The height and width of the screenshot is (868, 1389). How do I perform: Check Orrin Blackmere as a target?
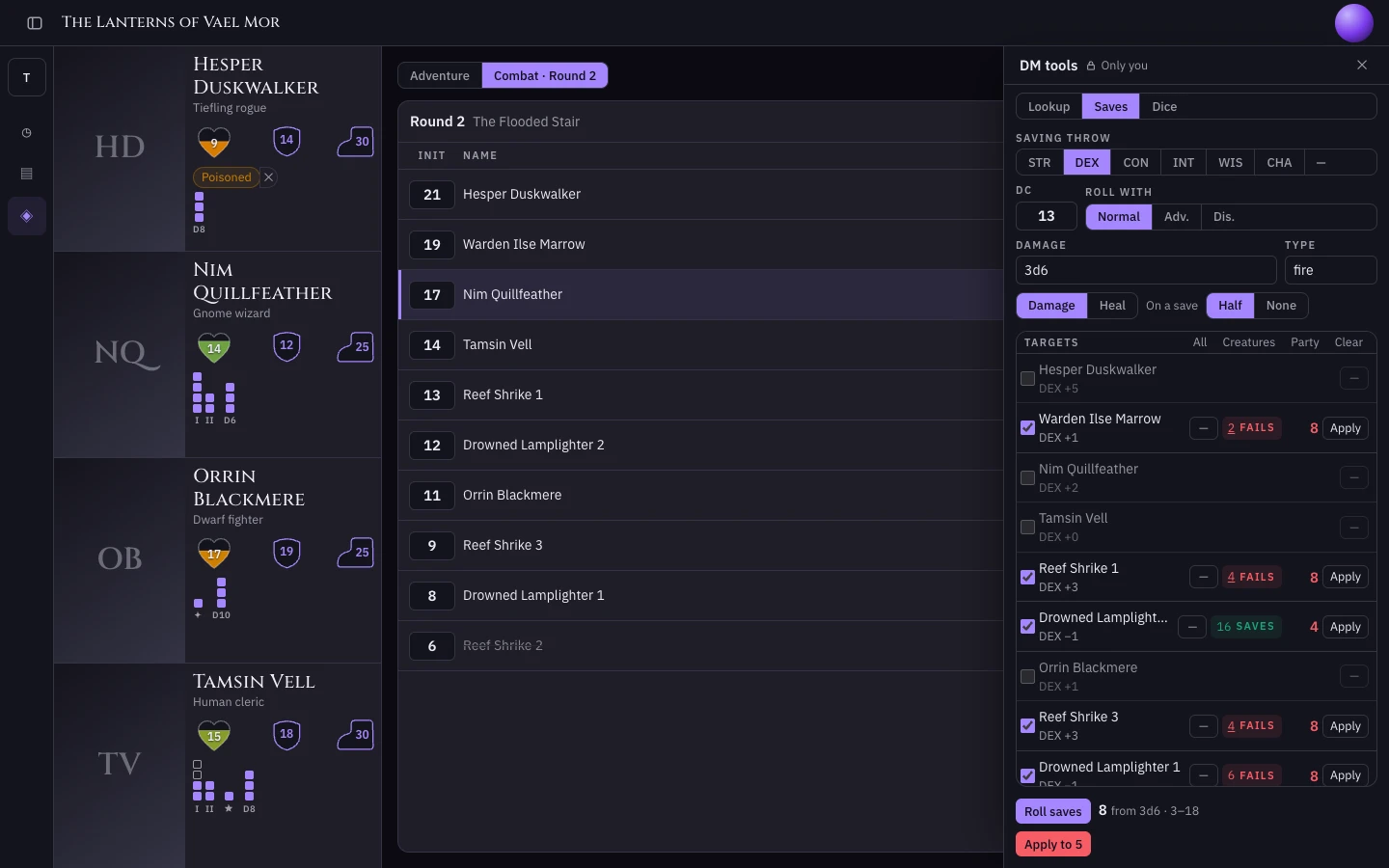tap(1027, 677)
